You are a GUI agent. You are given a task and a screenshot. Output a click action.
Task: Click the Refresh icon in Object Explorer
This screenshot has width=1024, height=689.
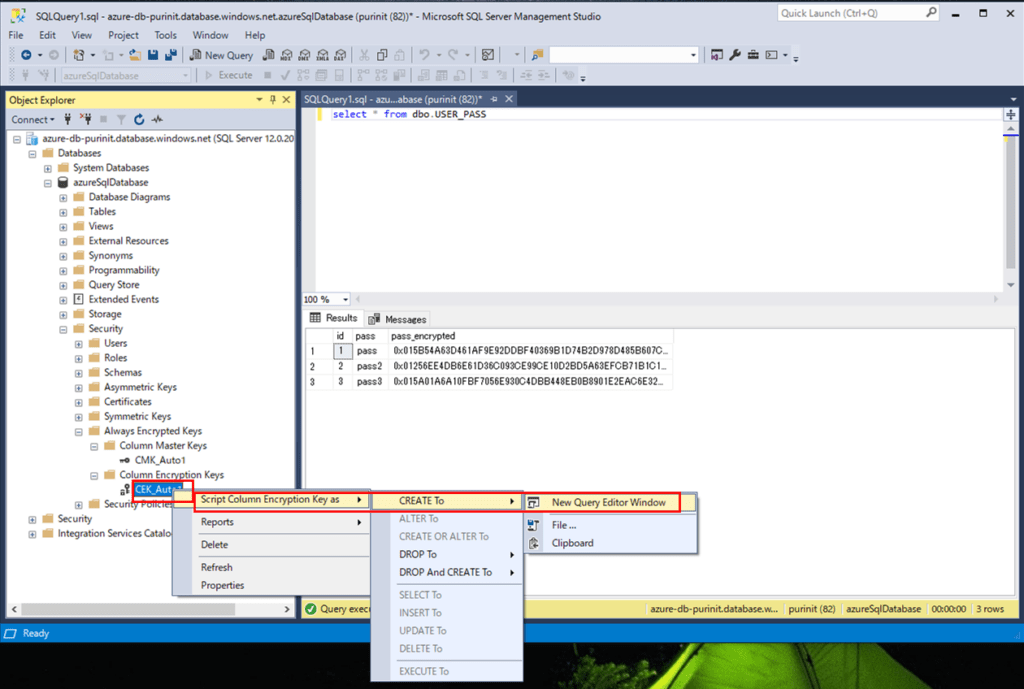139,120
